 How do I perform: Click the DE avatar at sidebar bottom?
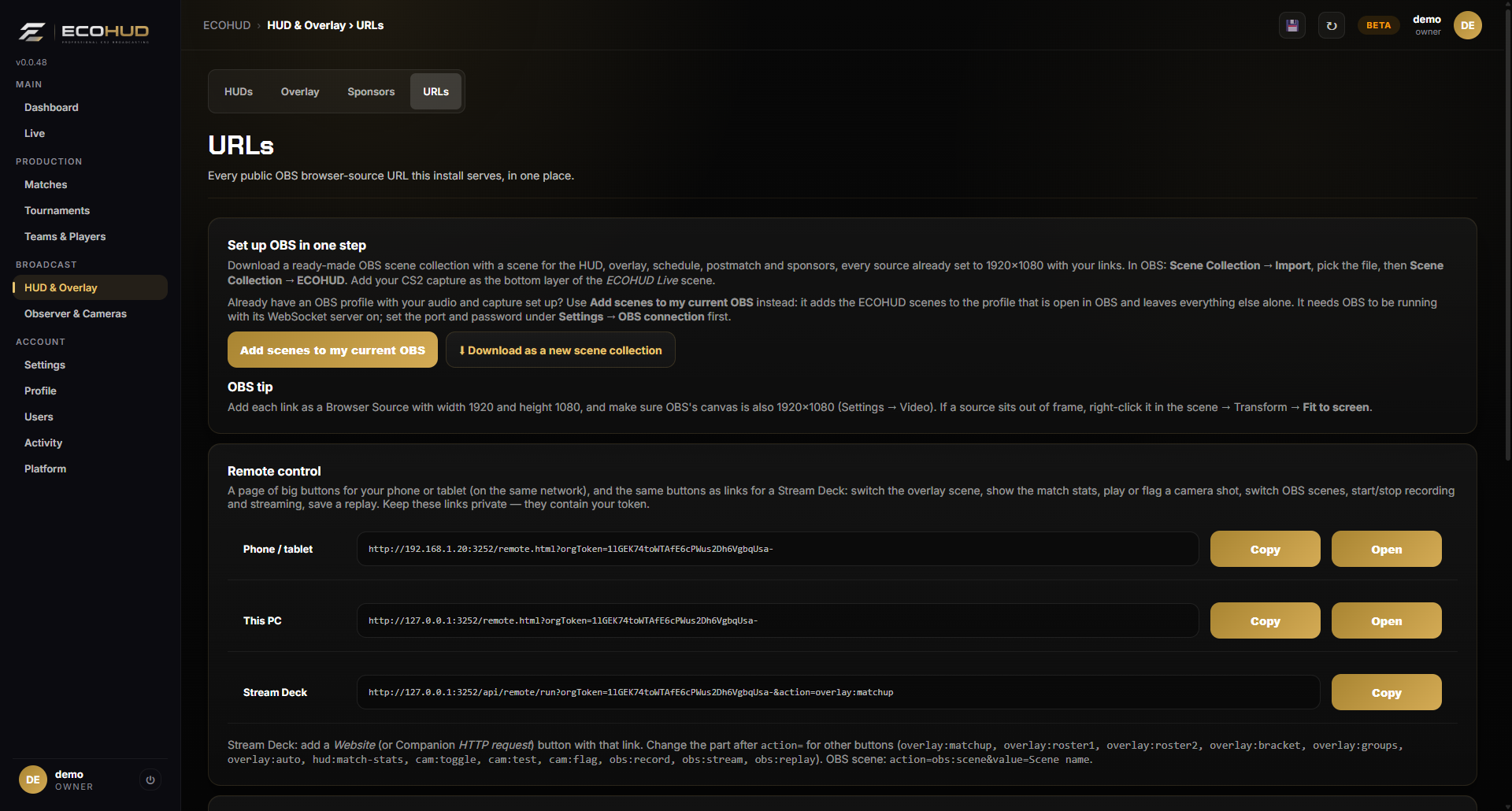tap(33, 780)
